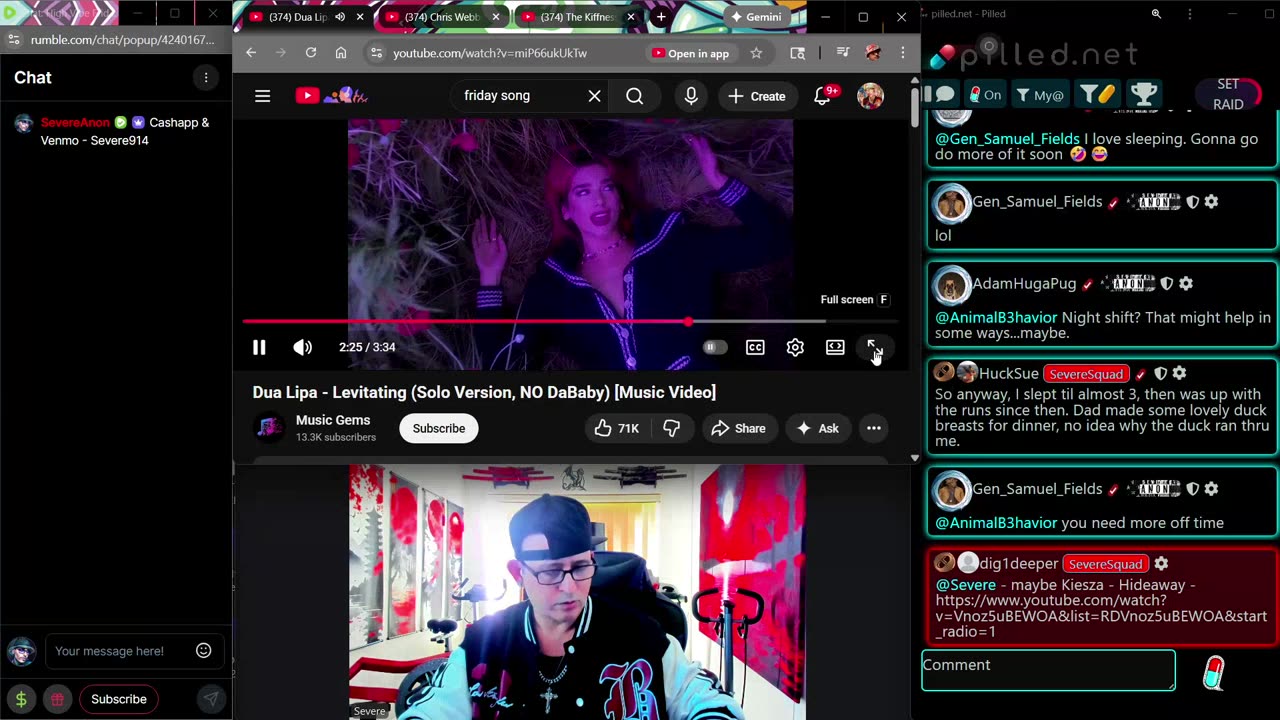Screen dimensions: 1280x720
Task: Open the trophy leaderboard in Pilled
Action: (1144, 95)
